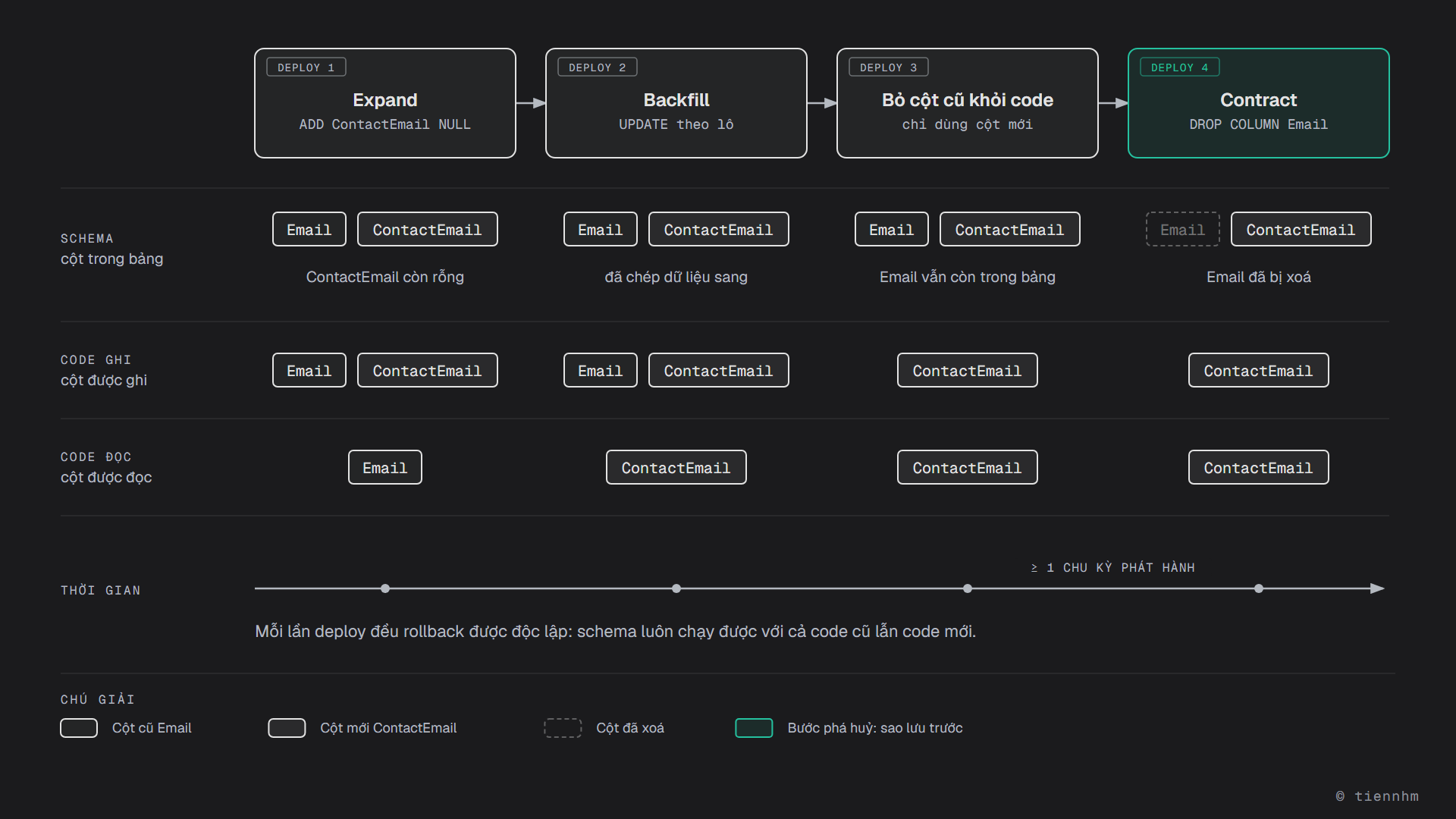Image resolution: width=1456 pixels, height=819 pixels.
Task: Click the green 'Bước phá huỷ' legend swatch
Action: (754, 728)
